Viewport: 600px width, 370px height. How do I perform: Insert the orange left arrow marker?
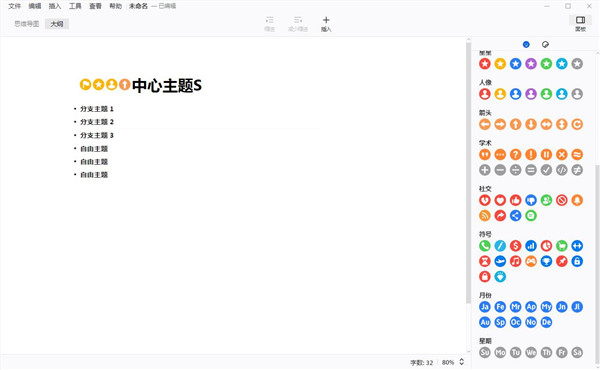[x=485, y=124]
